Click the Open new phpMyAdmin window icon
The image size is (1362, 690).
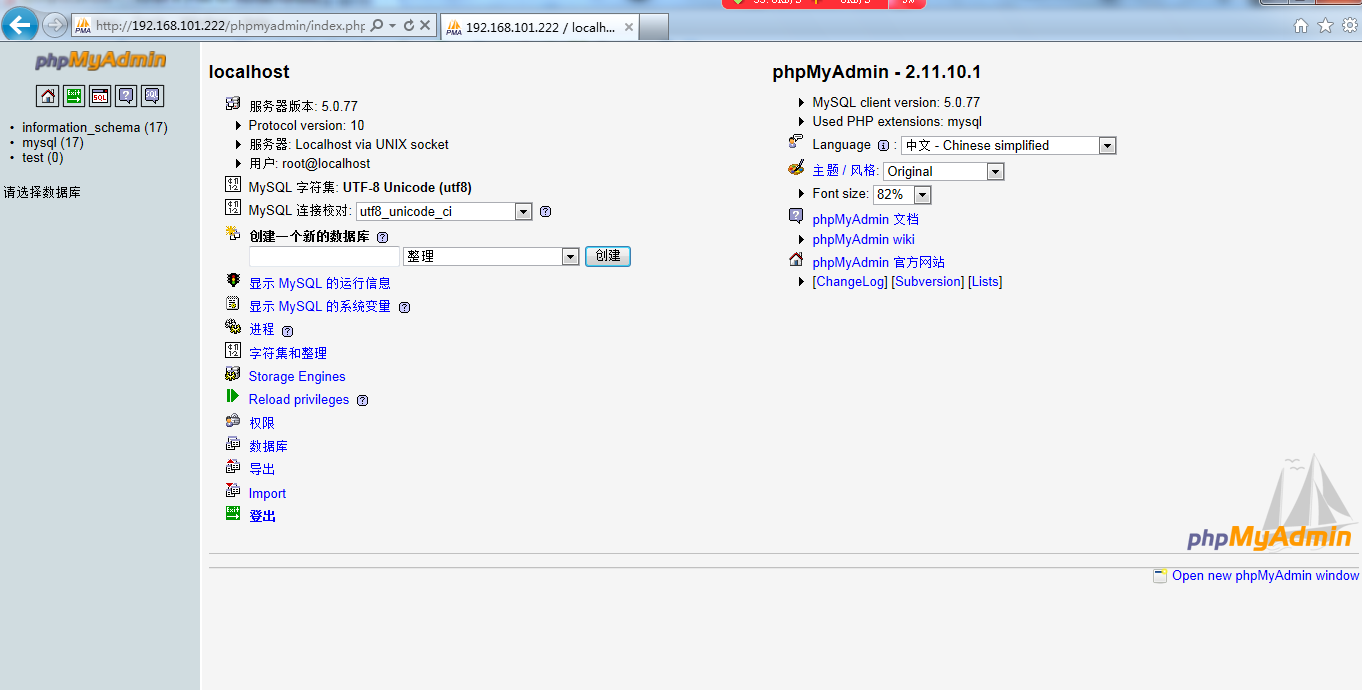coord(1160,576)
